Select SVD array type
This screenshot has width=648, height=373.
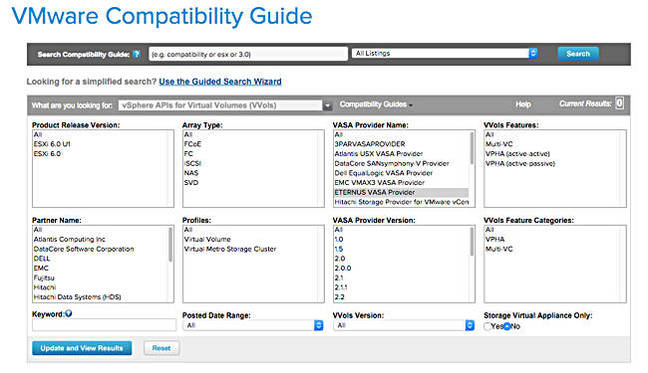click(x=191, y=183)
